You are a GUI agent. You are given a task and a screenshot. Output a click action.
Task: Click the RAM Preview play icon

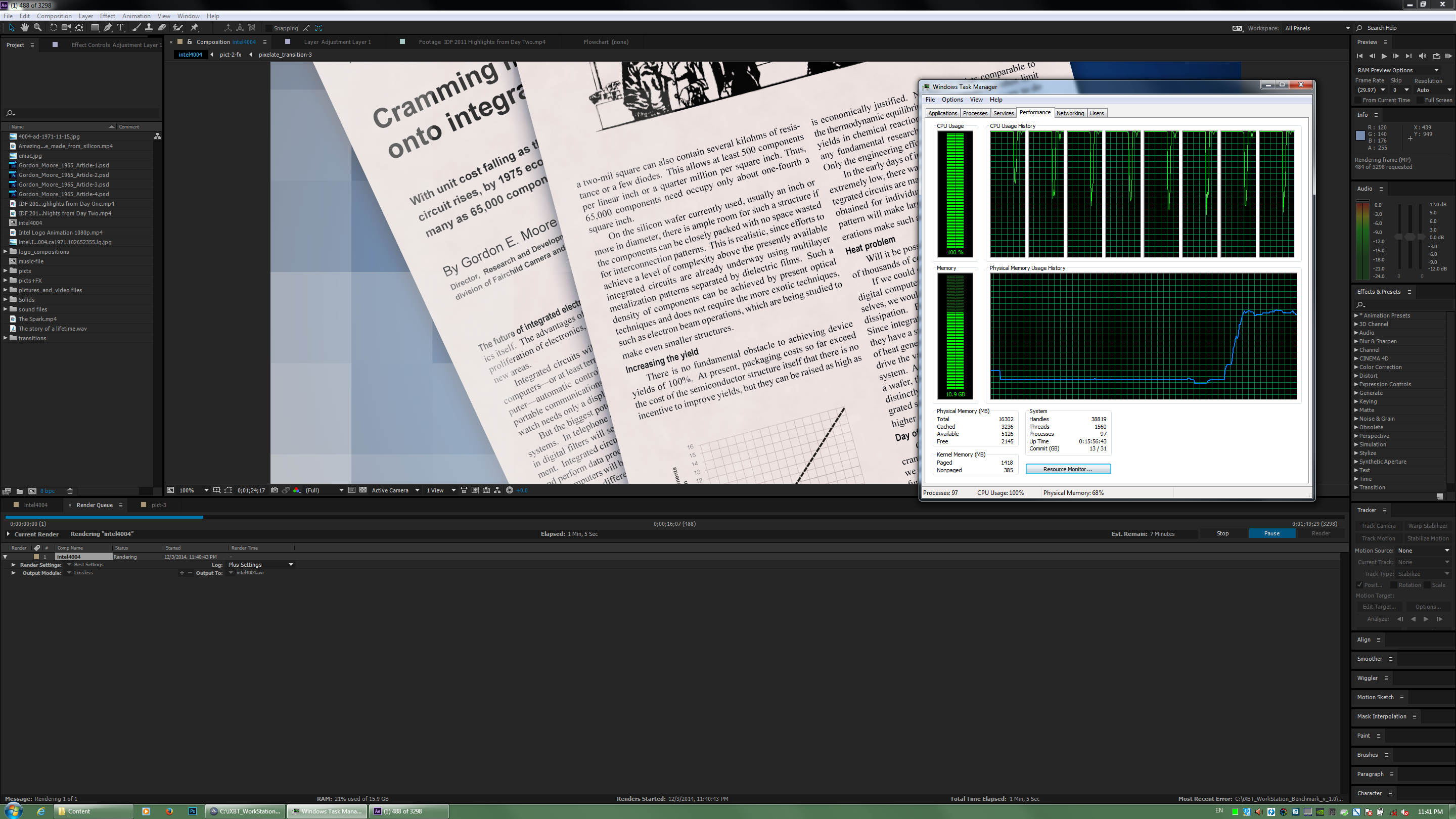tap(1448, 56)
